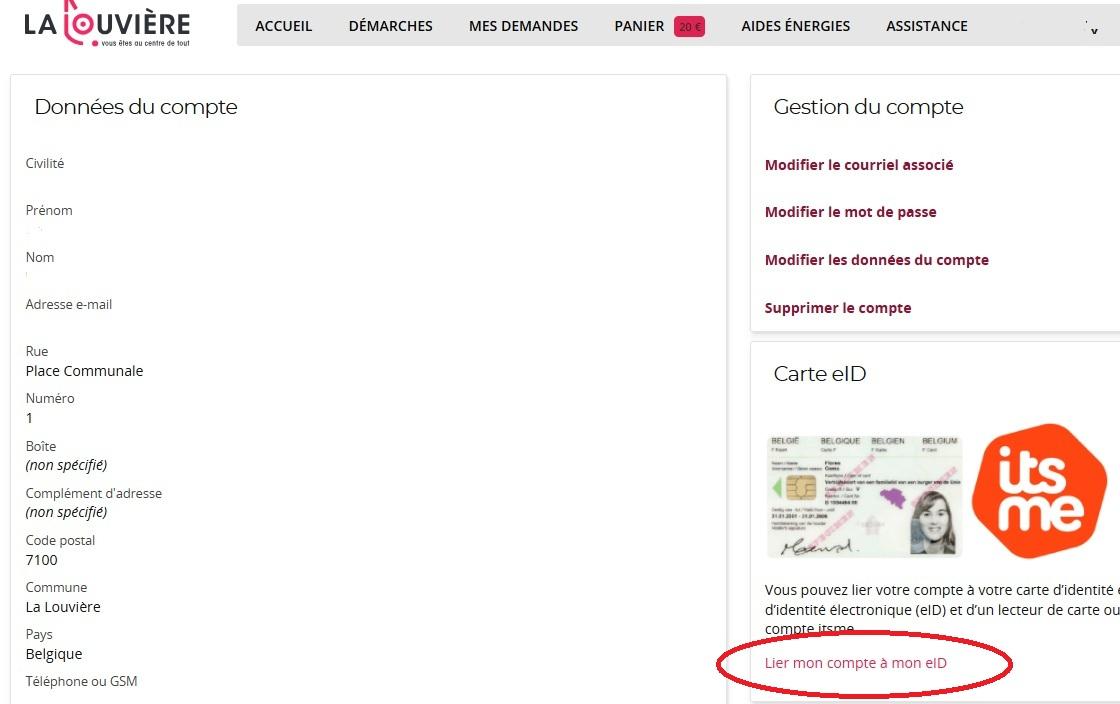This screenshot has width=1120, height=704.
Task: Click the 7100 postal code value
Action: point(42,560)
